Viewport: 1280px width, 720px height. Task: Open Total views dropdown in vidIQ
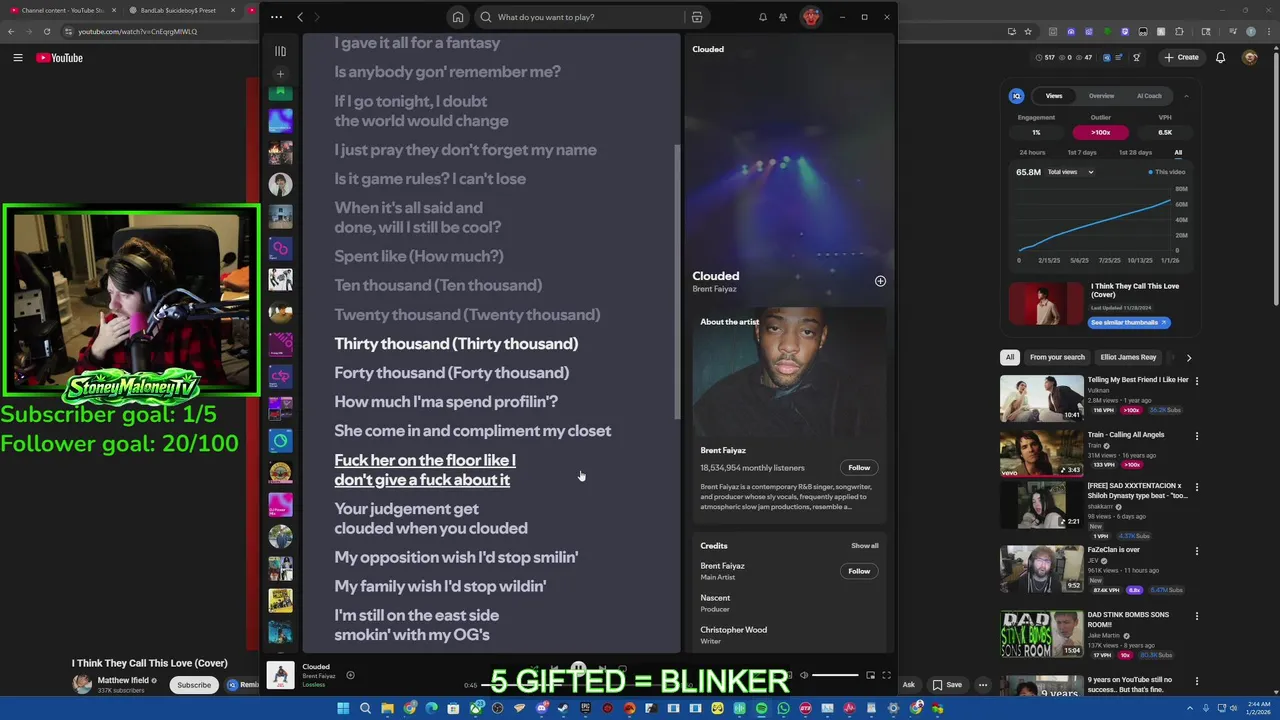[1070, 172]
